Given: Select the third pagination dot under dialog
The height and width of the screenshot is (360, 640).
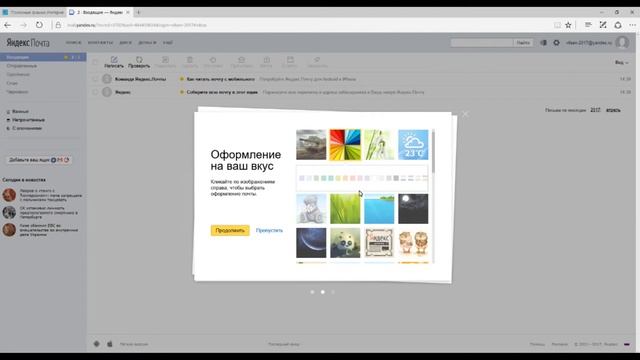Looking at the screenshot, I should [333, 292].
